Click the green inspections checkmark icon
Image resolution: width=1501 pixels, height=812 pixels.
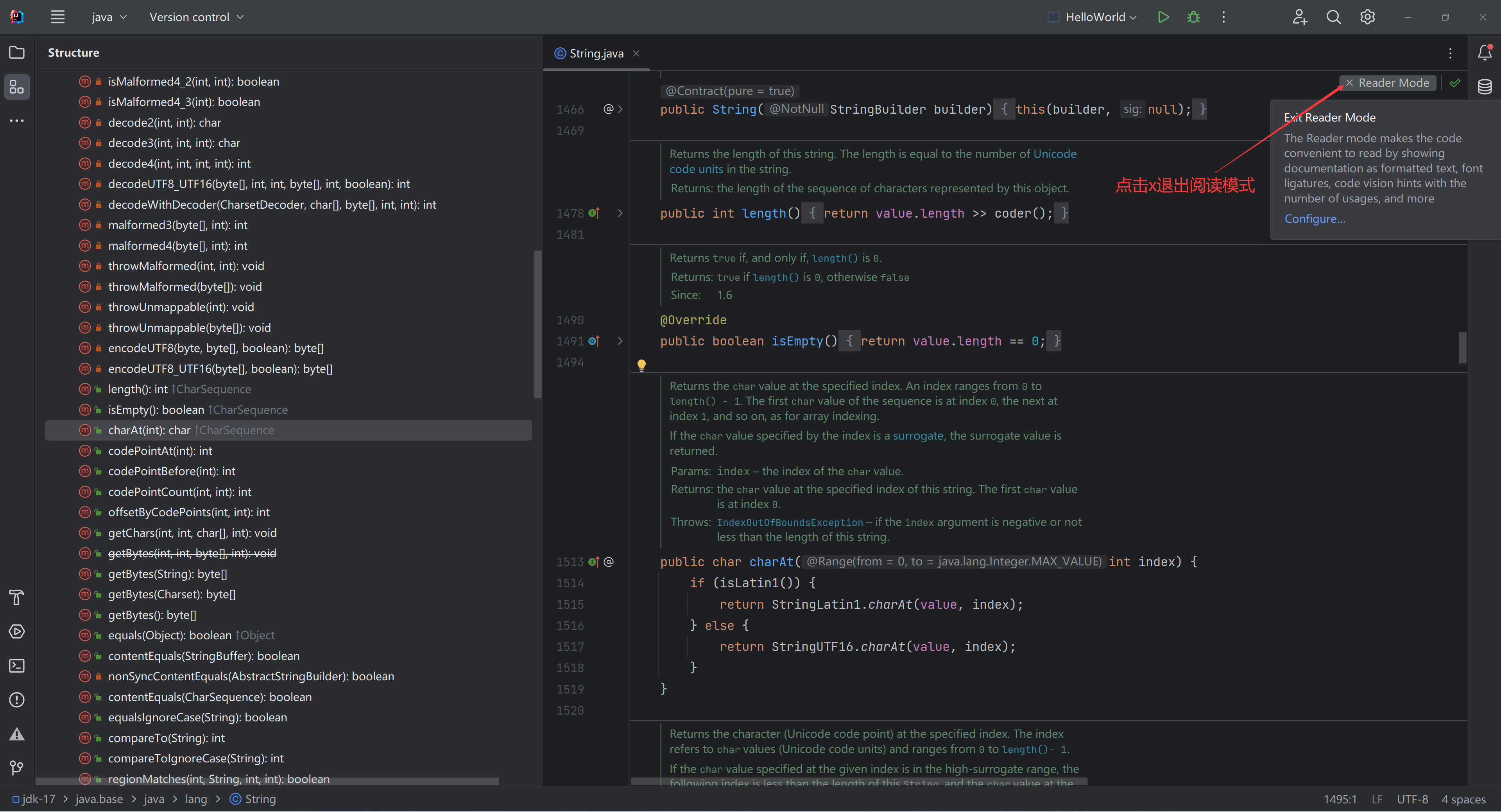pos(1455,83)
